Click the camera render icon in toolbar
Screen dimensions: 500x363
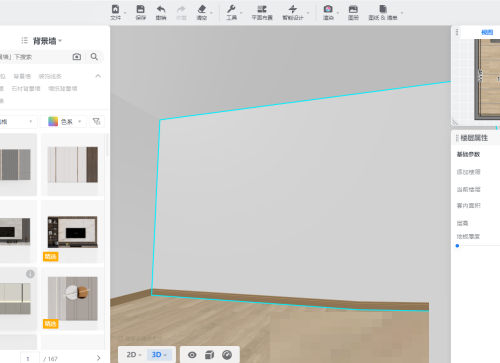[x=328, y=9]
